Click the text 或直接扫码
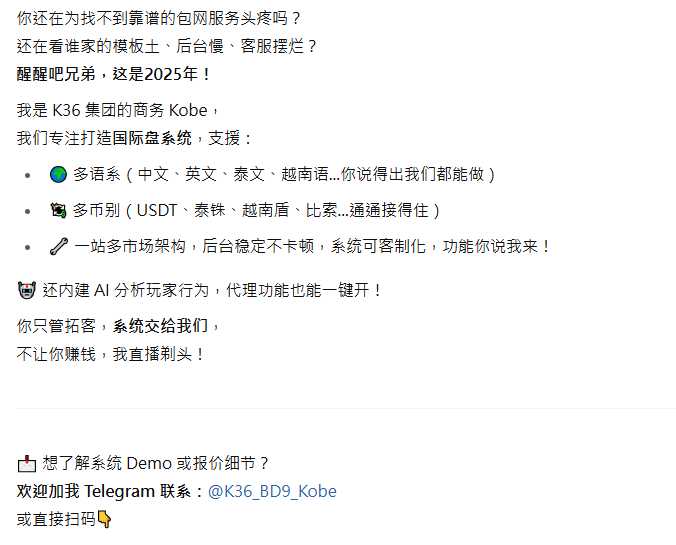 [x=56, y=519]
